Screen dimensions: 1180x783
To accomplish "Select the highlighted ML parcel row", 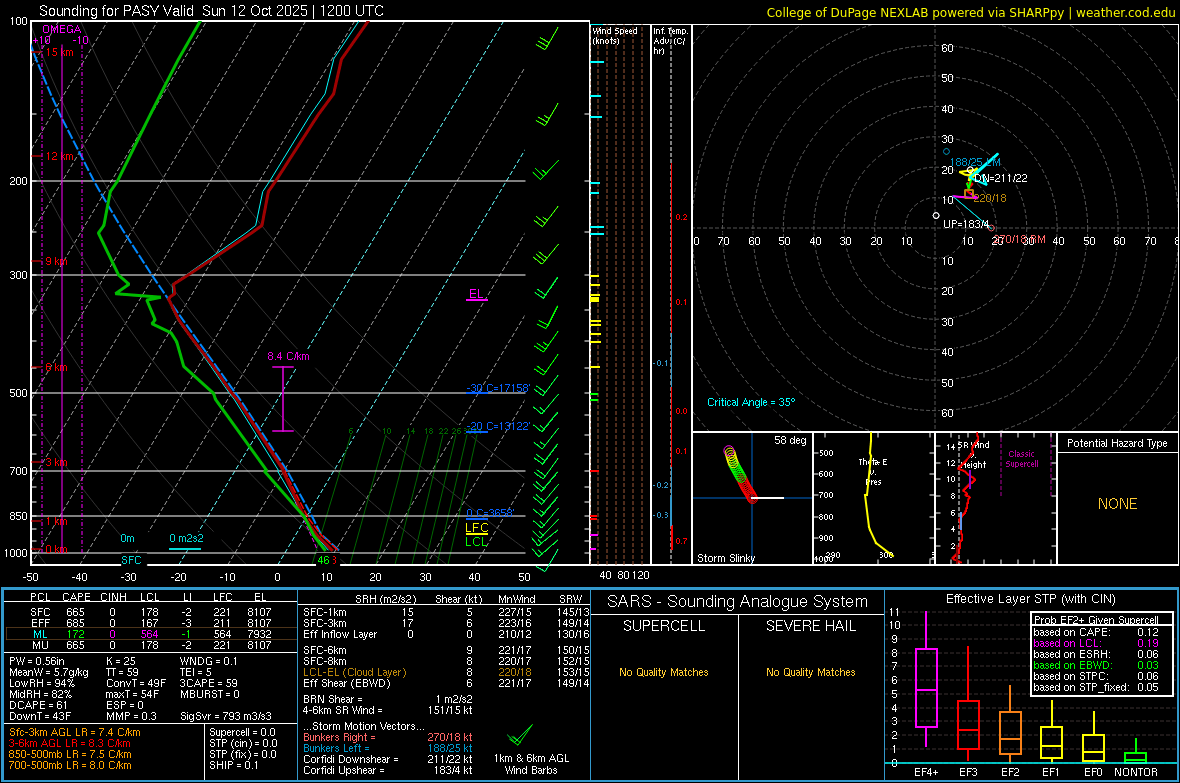I will [151, 634].
